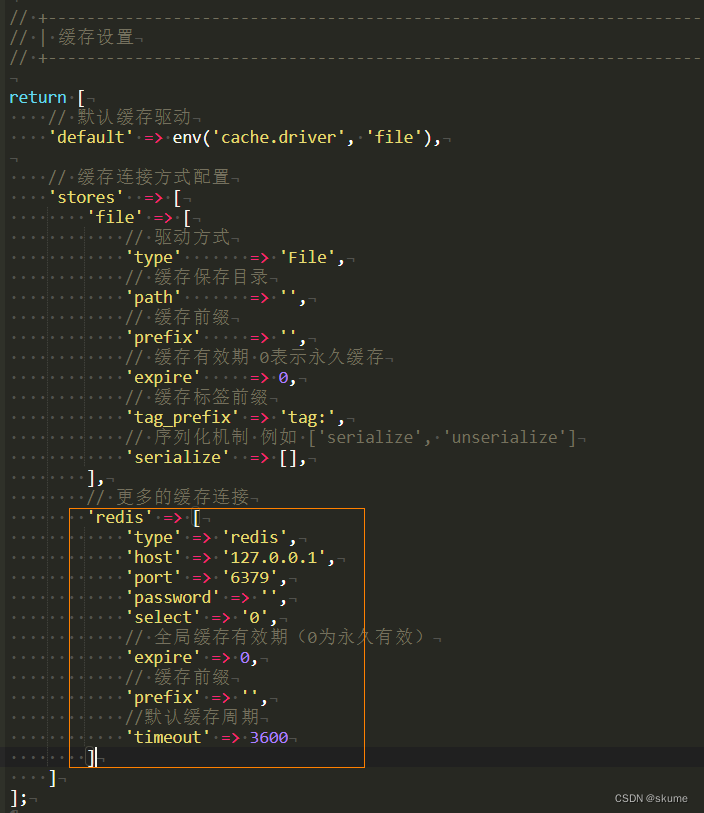Click the 'unserialize' text in comment
This screenshot has height=813, width=704.
[x=504, y=438]
